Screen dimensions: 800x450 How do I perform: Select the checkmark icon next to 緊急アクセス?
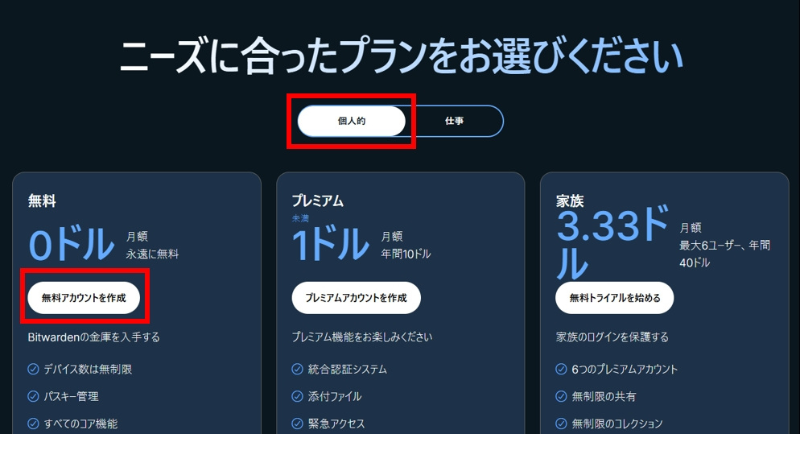click(x=298, y=424)
